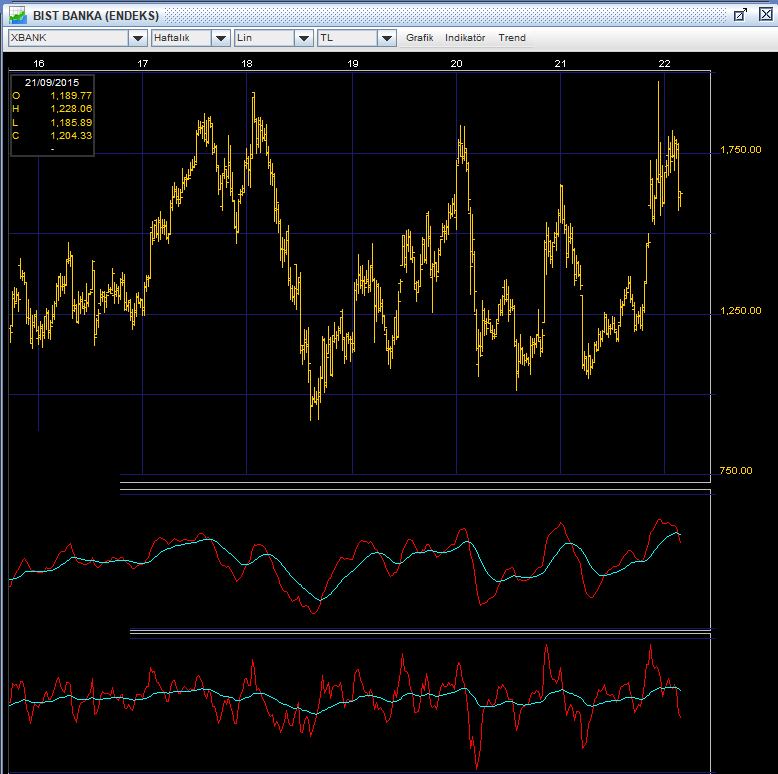Click the open value 1,189.77
The width and height of the screenshot is (778, 774).
(x=71, y=95)
